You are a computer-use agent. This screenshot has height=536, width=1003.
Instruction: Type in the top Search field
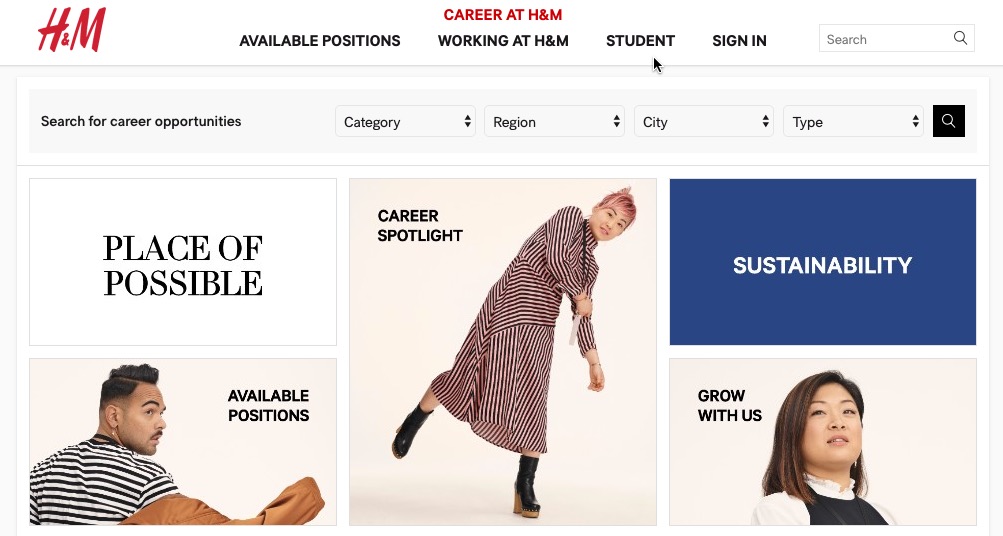click(x=885, y=39)
